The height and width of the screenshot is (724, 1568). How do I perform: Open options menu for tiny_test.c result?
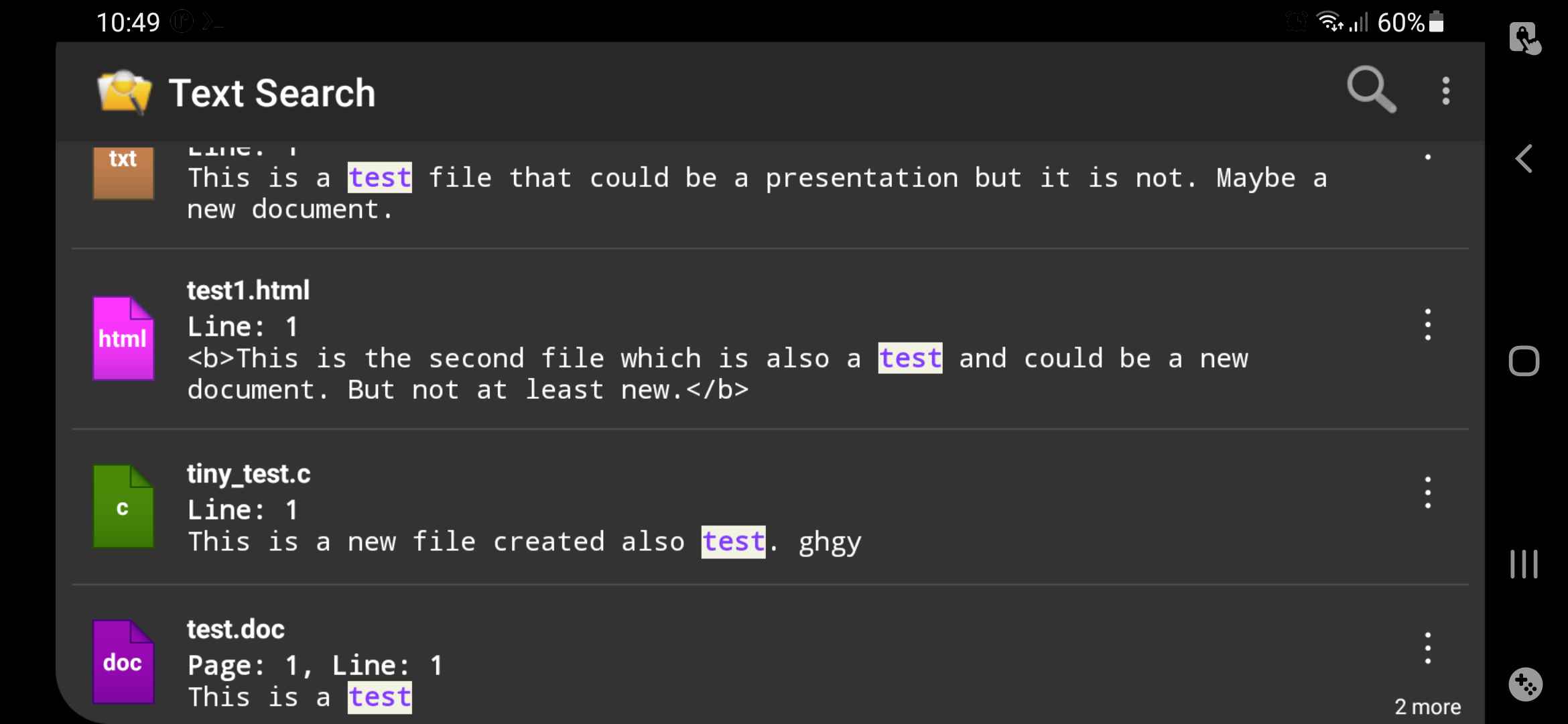[x=1428, y=493]
